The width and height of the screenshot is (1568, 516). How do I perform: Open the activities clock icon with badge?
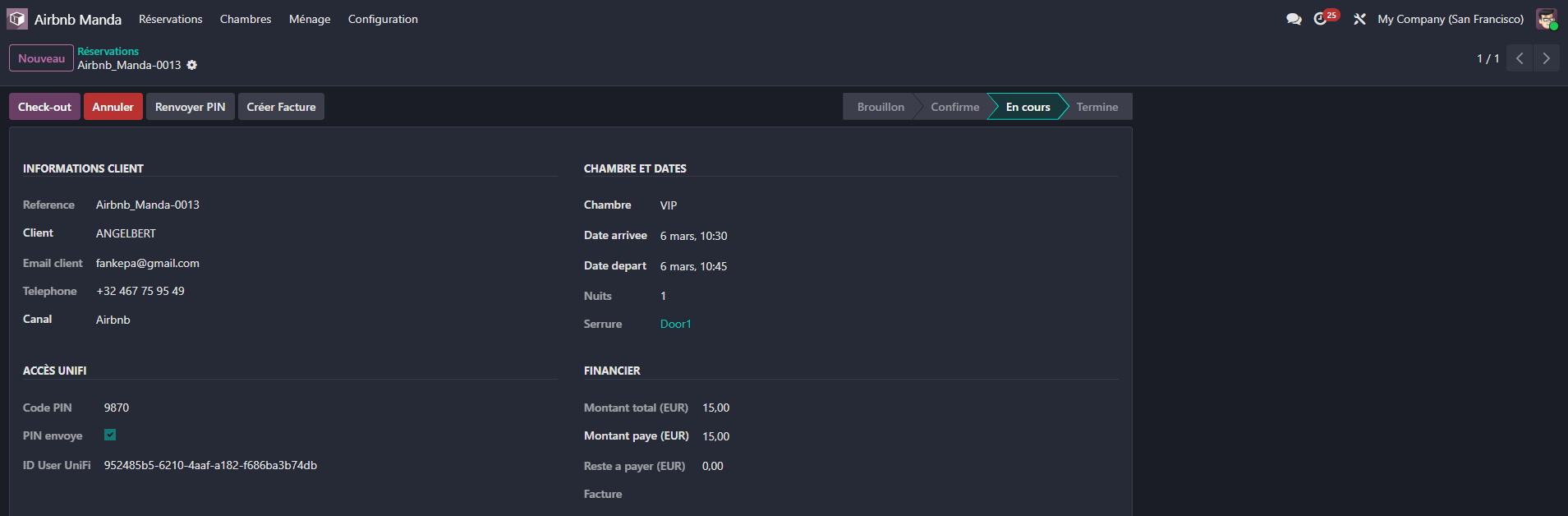point(1322,18)
